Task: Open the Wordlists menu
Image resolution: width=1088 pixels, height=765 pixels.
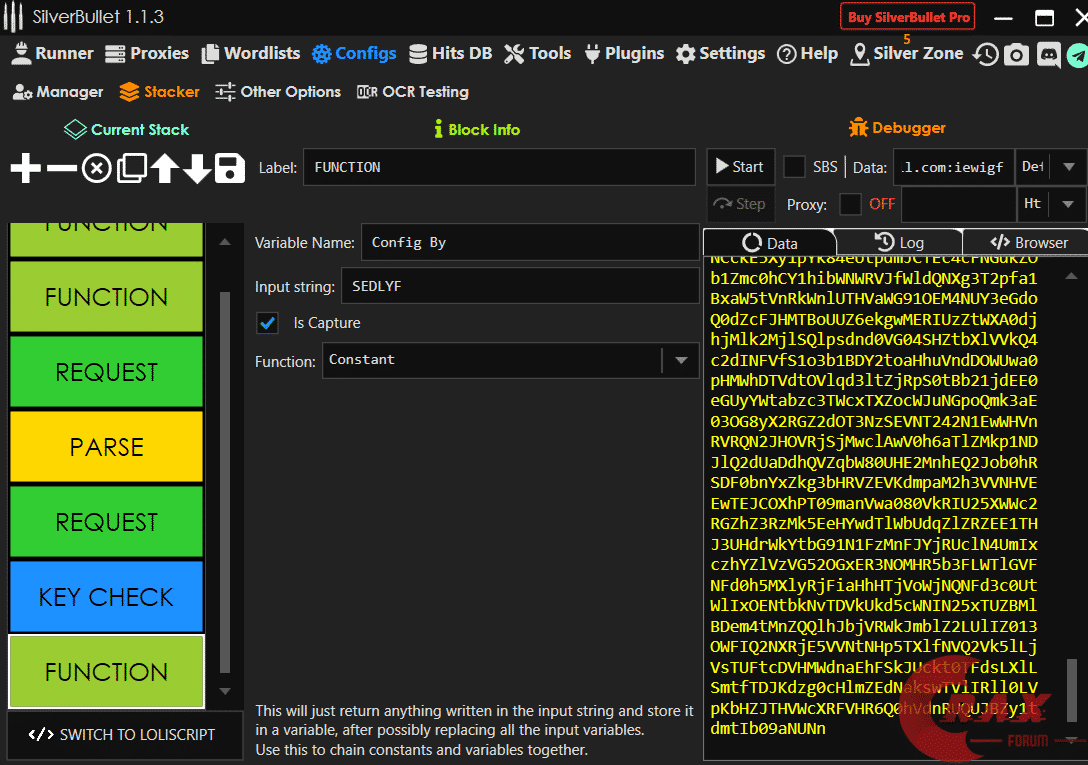Action: (x=250, y=54)
